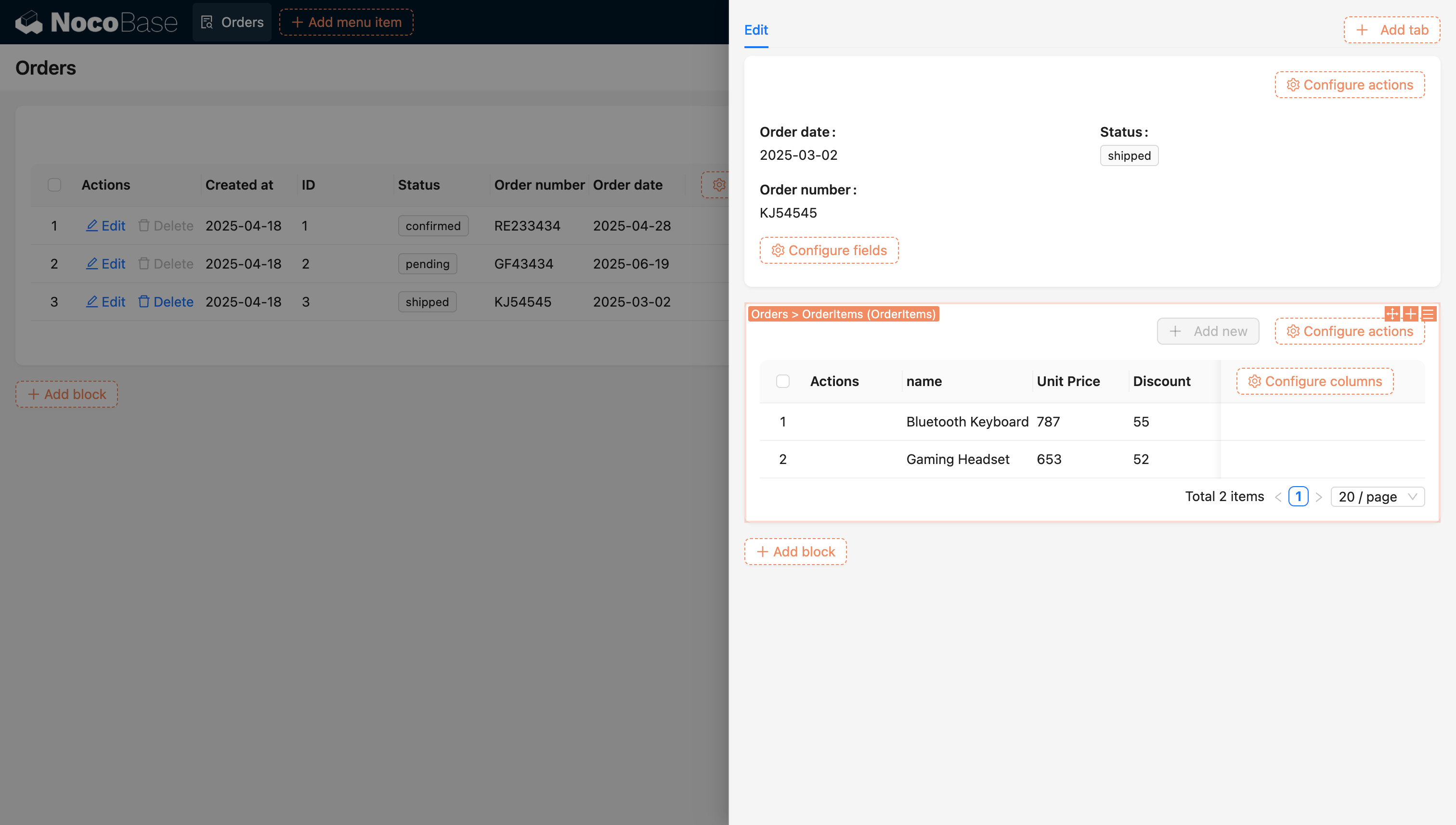Viewport: 1456px width, 825px height.
Task: Click the drag-move handle on the OrderItems block
Action: 1392,314
